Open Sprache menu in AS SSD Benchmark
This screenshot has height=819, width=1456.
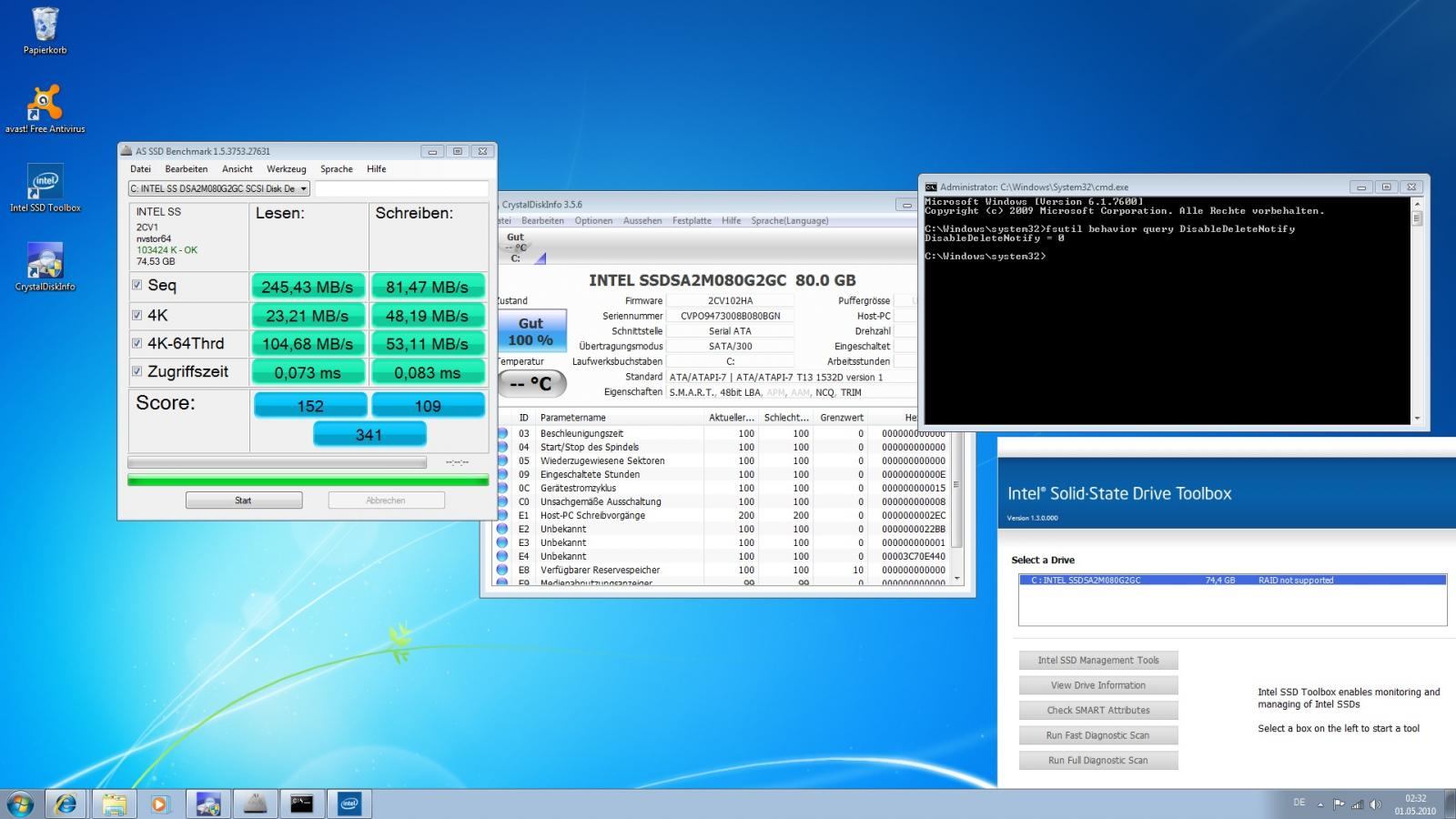337,169
